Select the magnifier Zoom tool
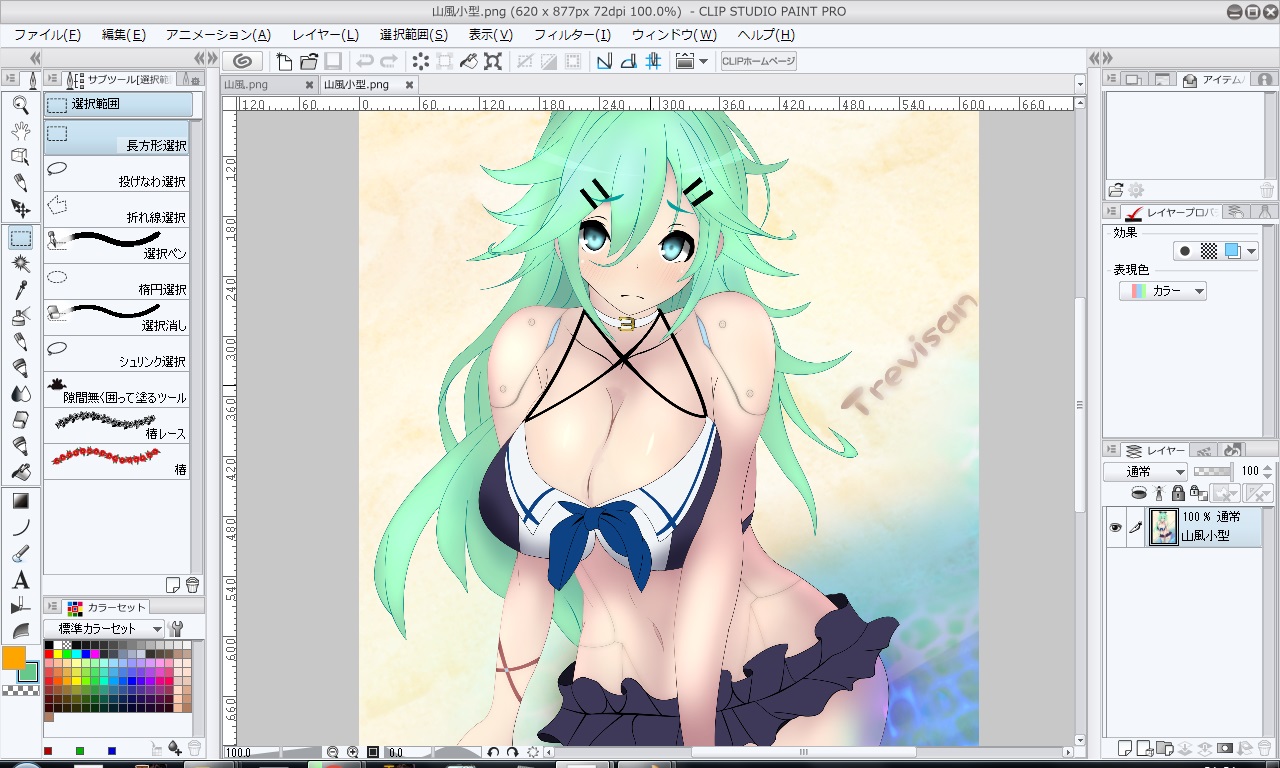1280x768 pixels. point(20,103)
